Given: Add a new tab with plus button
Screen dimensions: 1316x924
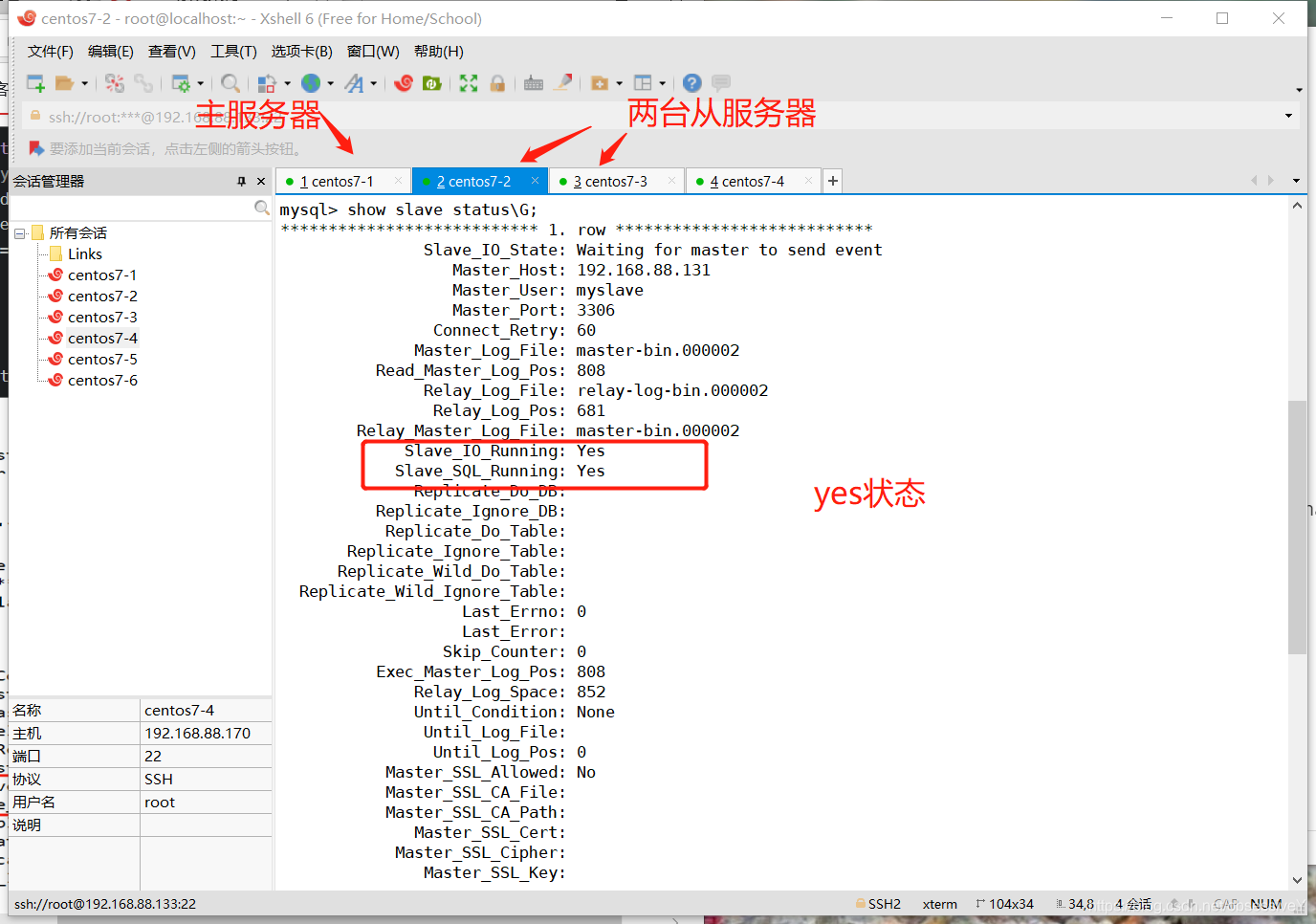Looking at the screenshot, I should pos(833,181).
